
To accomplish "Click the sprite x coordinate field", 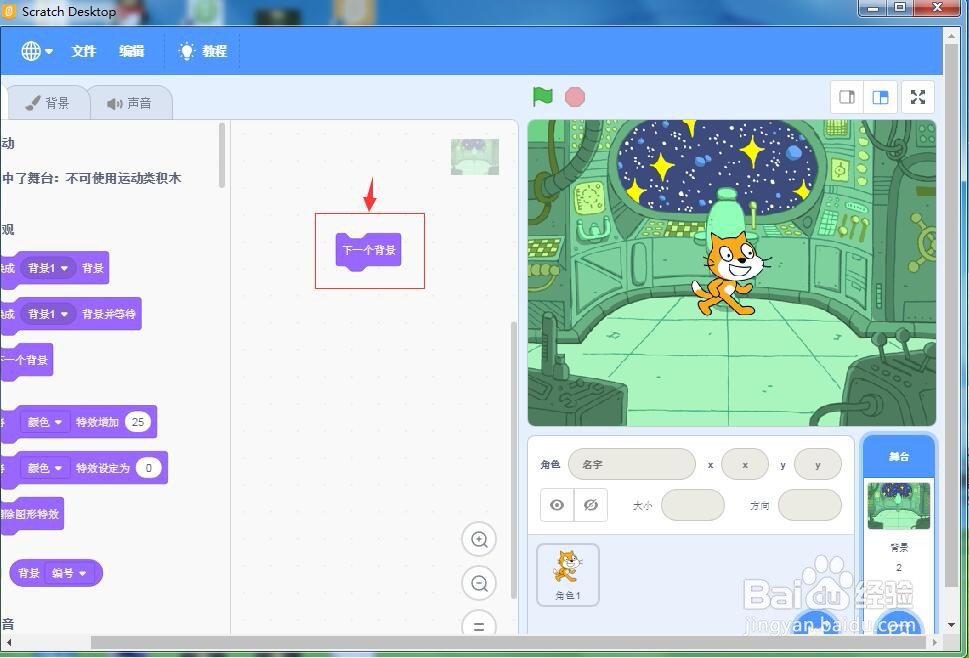I will [x=745, y=464].
